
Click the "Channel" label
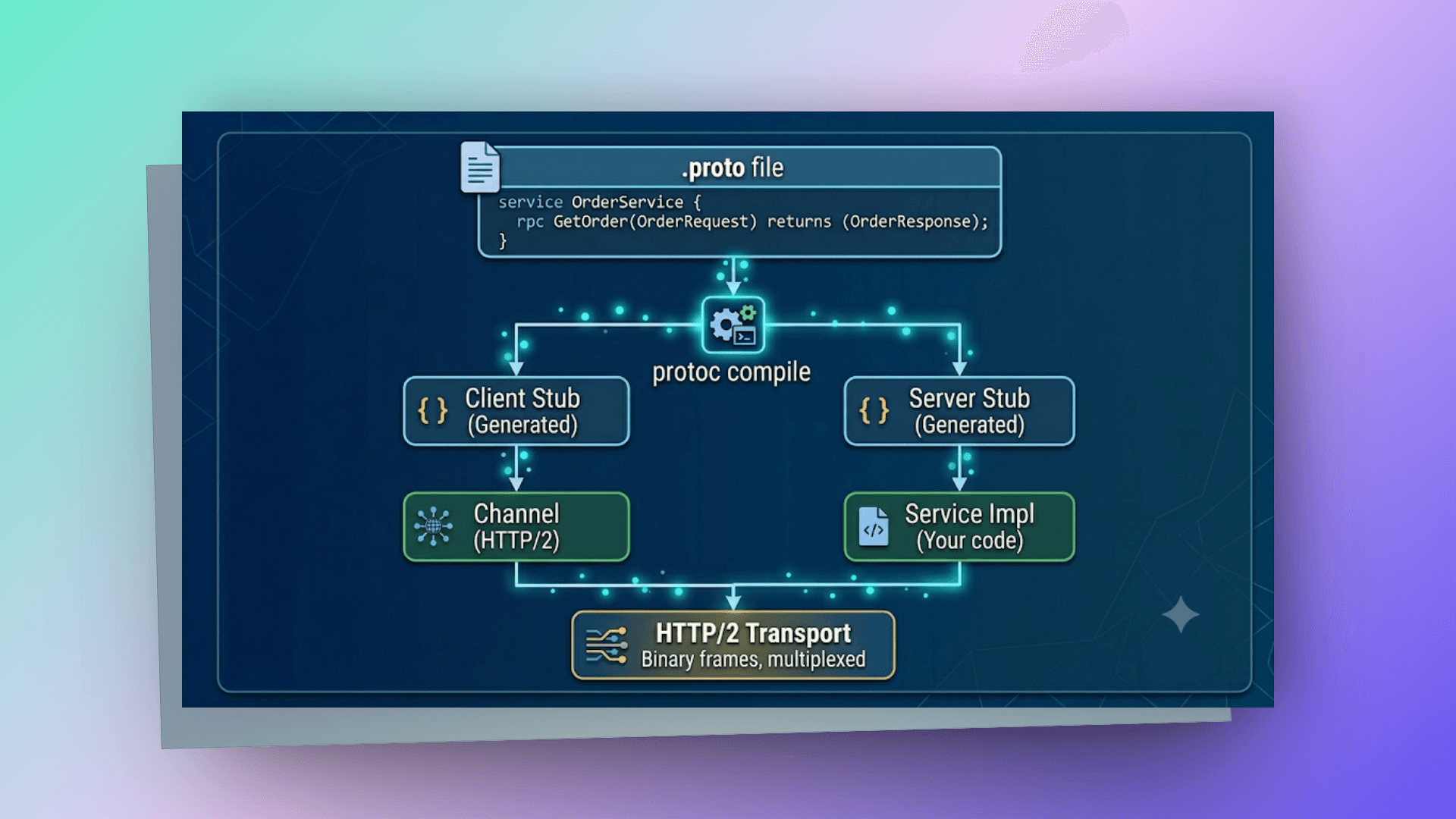[x=516, y=514]
